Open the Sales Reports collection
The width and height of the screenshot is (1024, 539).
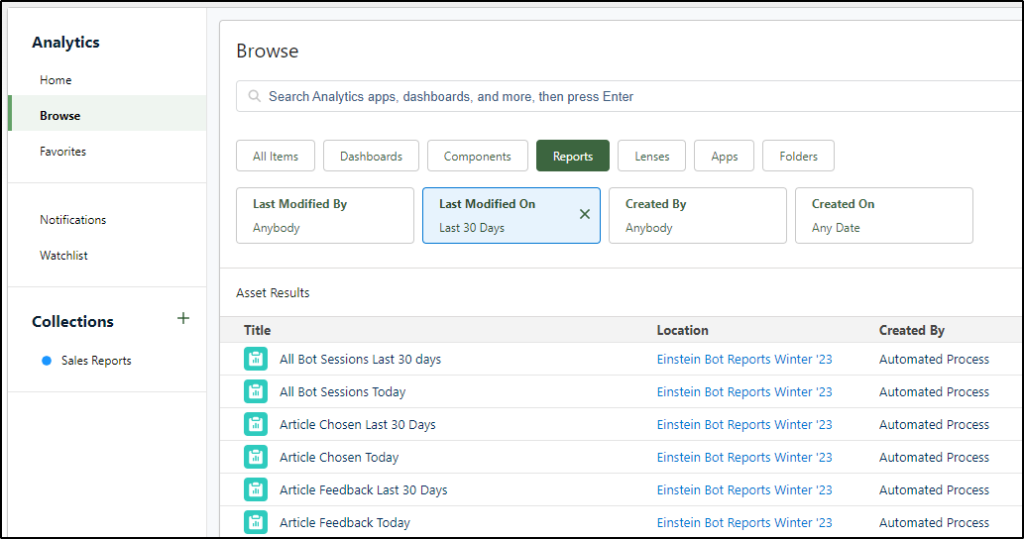click(x=96, y=361)
